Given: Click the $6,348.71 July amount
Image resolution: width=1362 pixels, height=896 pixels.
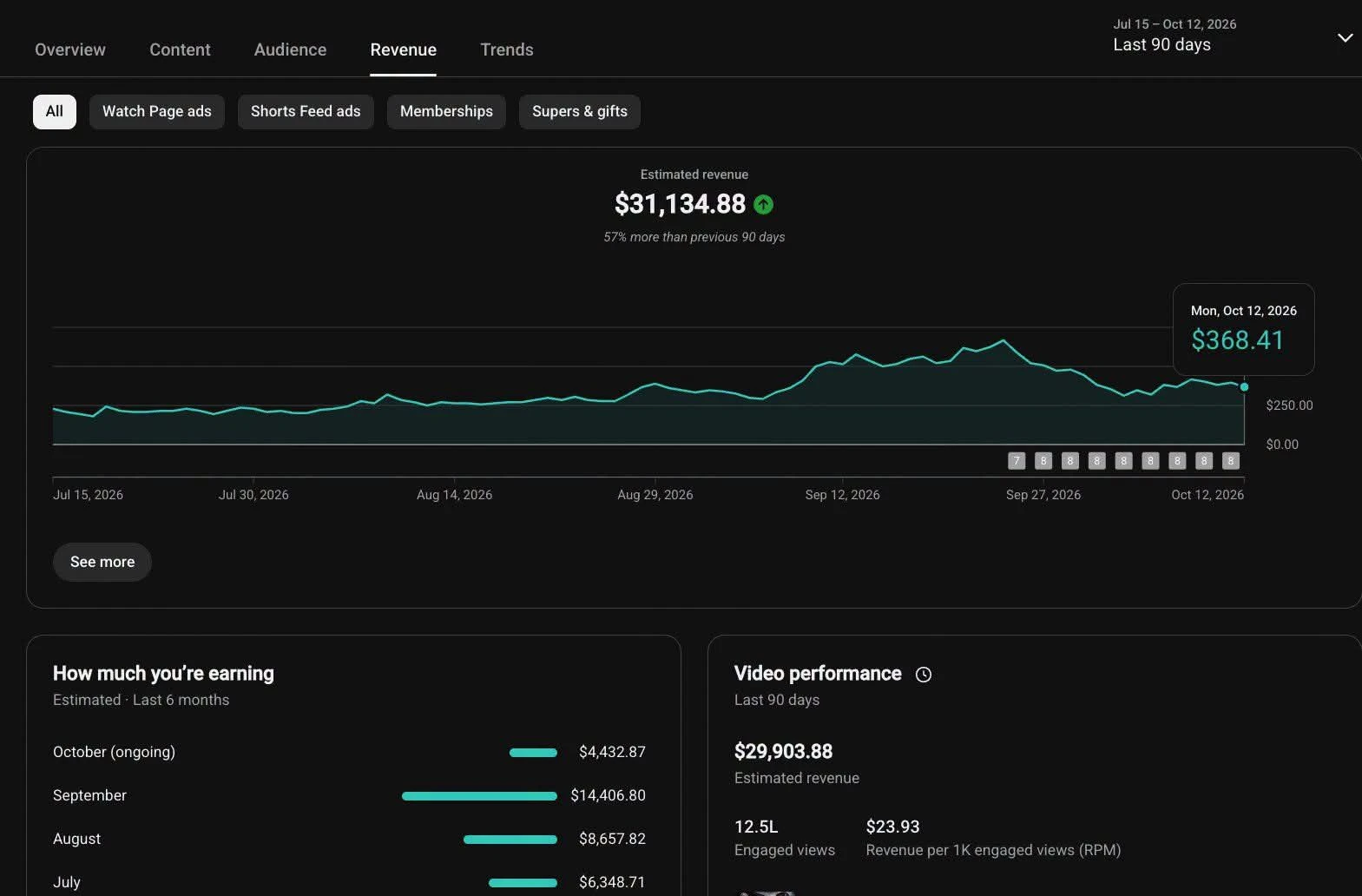Looking at the screenshot, I should (x=612, y=882).
